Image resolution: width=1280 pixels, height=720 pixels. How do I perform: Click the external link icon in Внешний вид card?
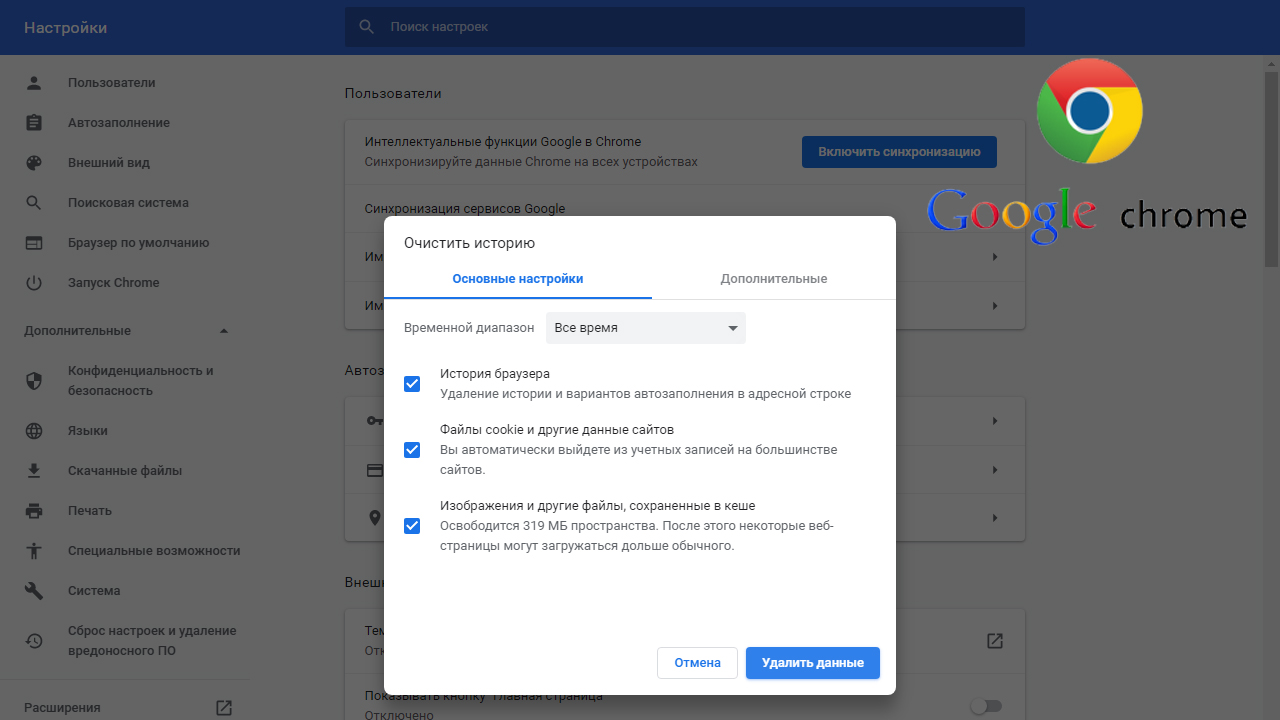995,641
